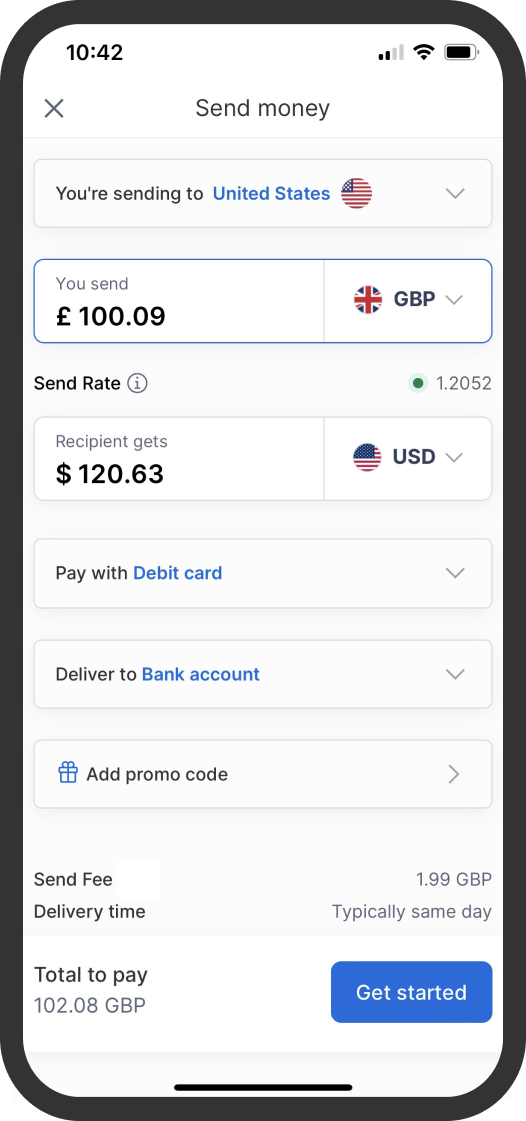Tap the Wi-Fi icon in status bar
This screenshot has height=1121, width=526.
[x=424, y=52]
